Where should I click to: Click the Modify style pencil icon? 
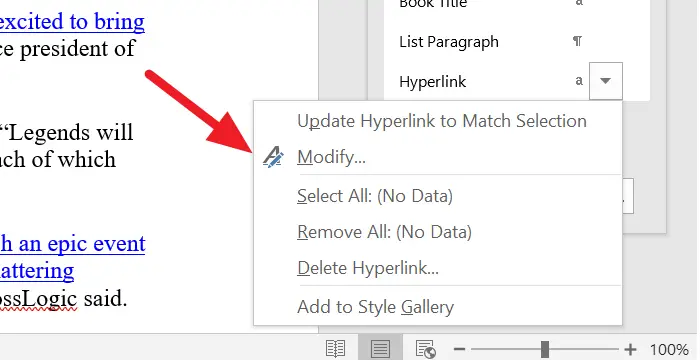click(x=273, y=157)
